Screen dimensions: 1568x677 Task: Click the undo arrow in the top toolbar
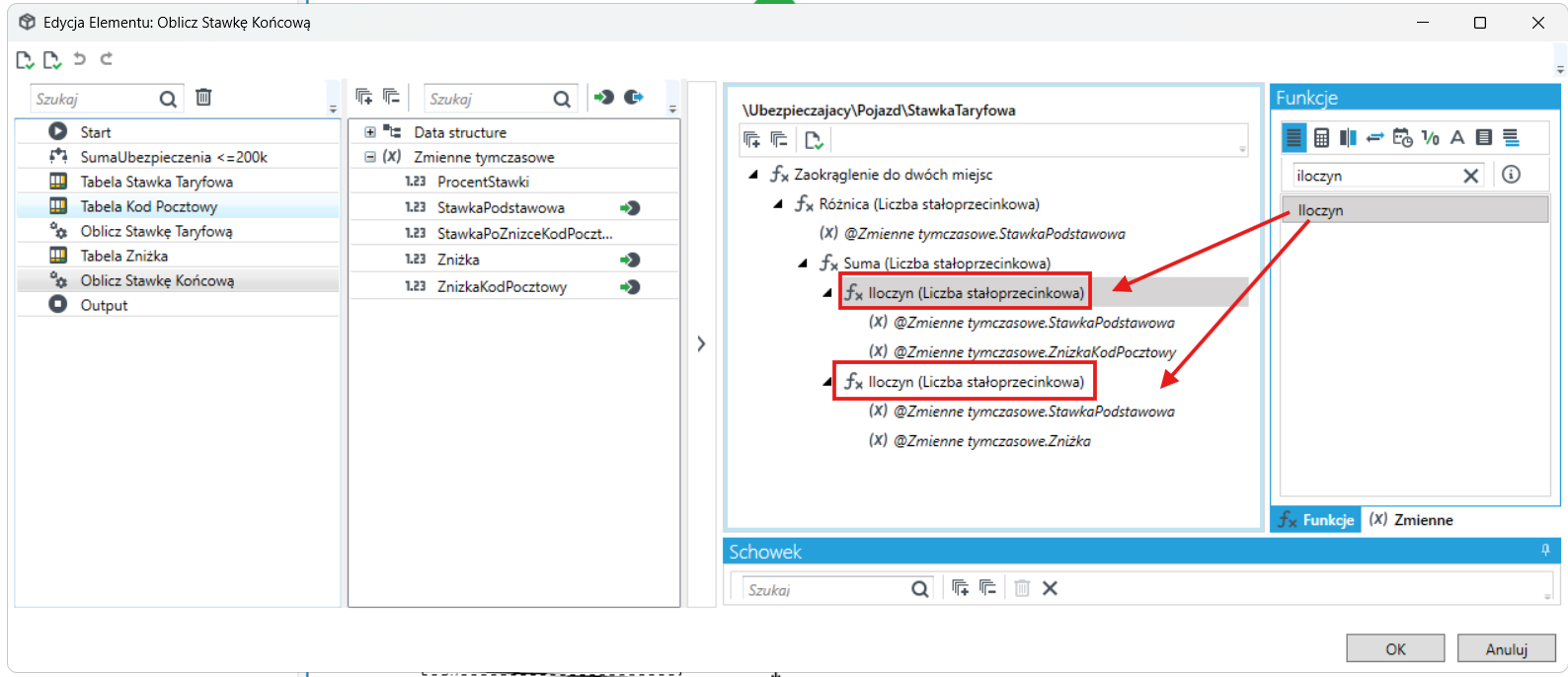(x=80, y=59)
